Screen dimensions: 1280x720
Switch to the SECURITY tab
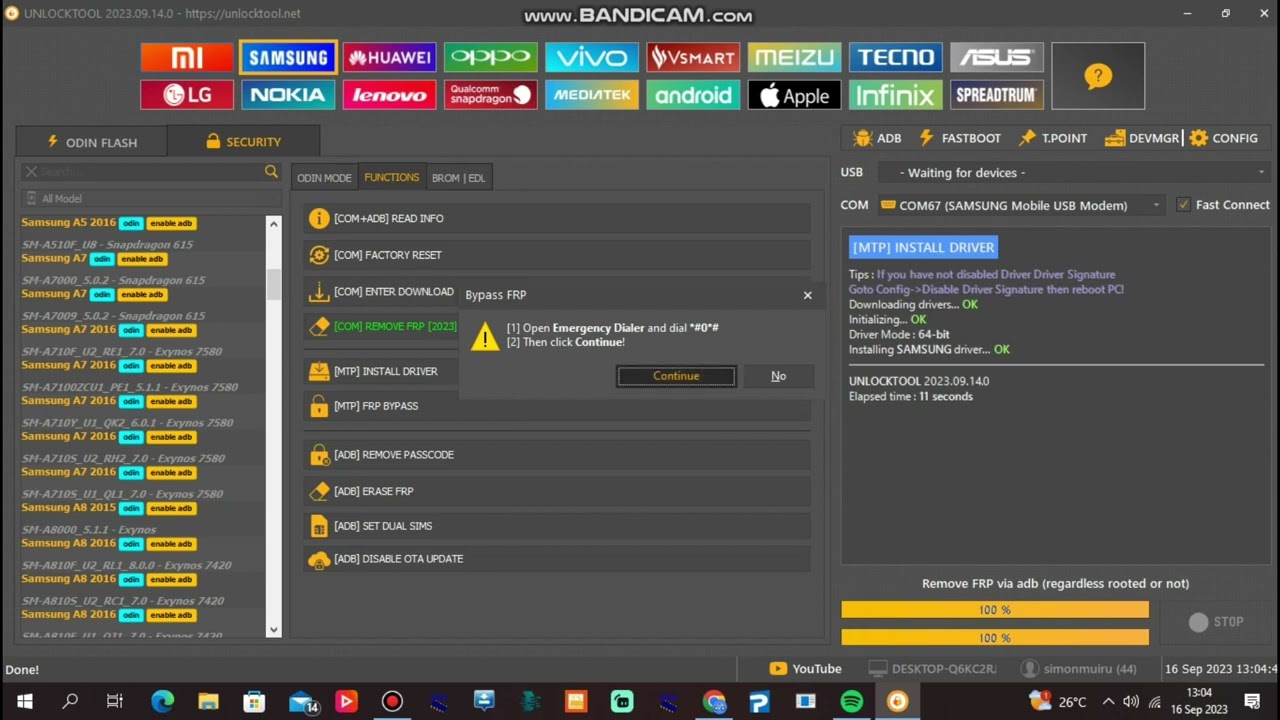(243, 142)
